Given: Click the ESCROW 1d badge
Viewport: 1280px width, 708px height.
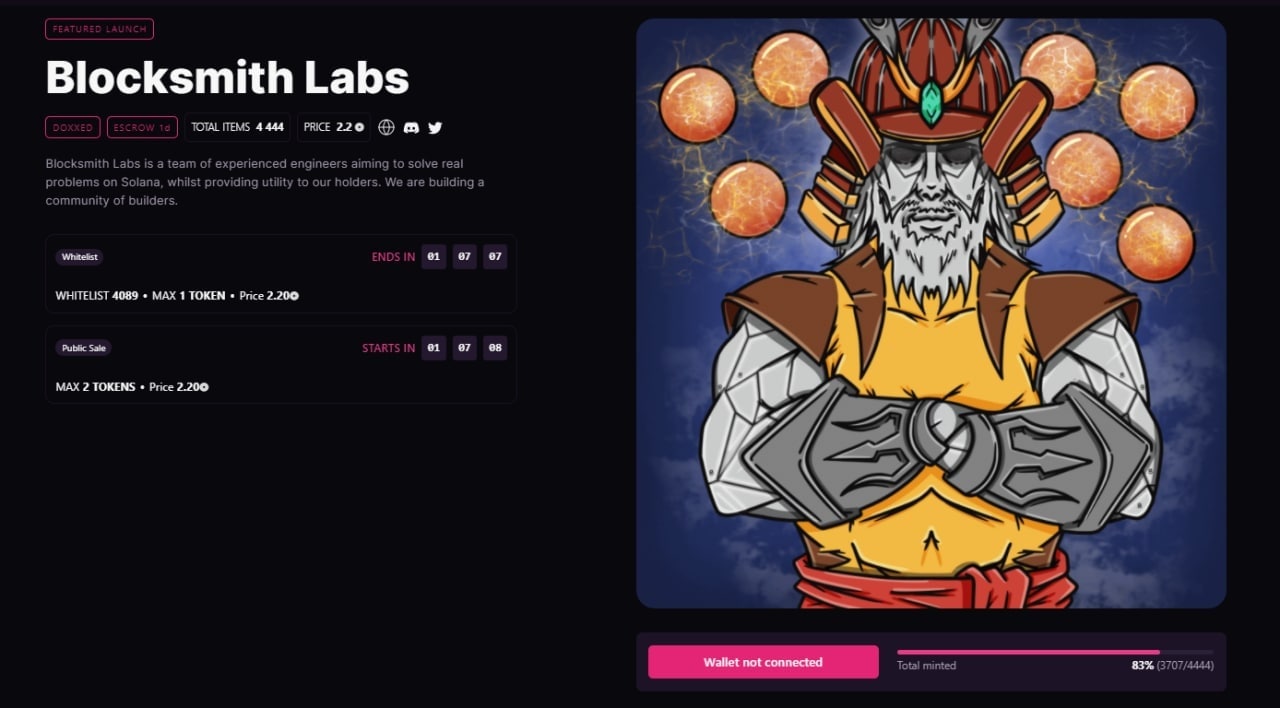Looking at the screenshot, I should (143, 127).
